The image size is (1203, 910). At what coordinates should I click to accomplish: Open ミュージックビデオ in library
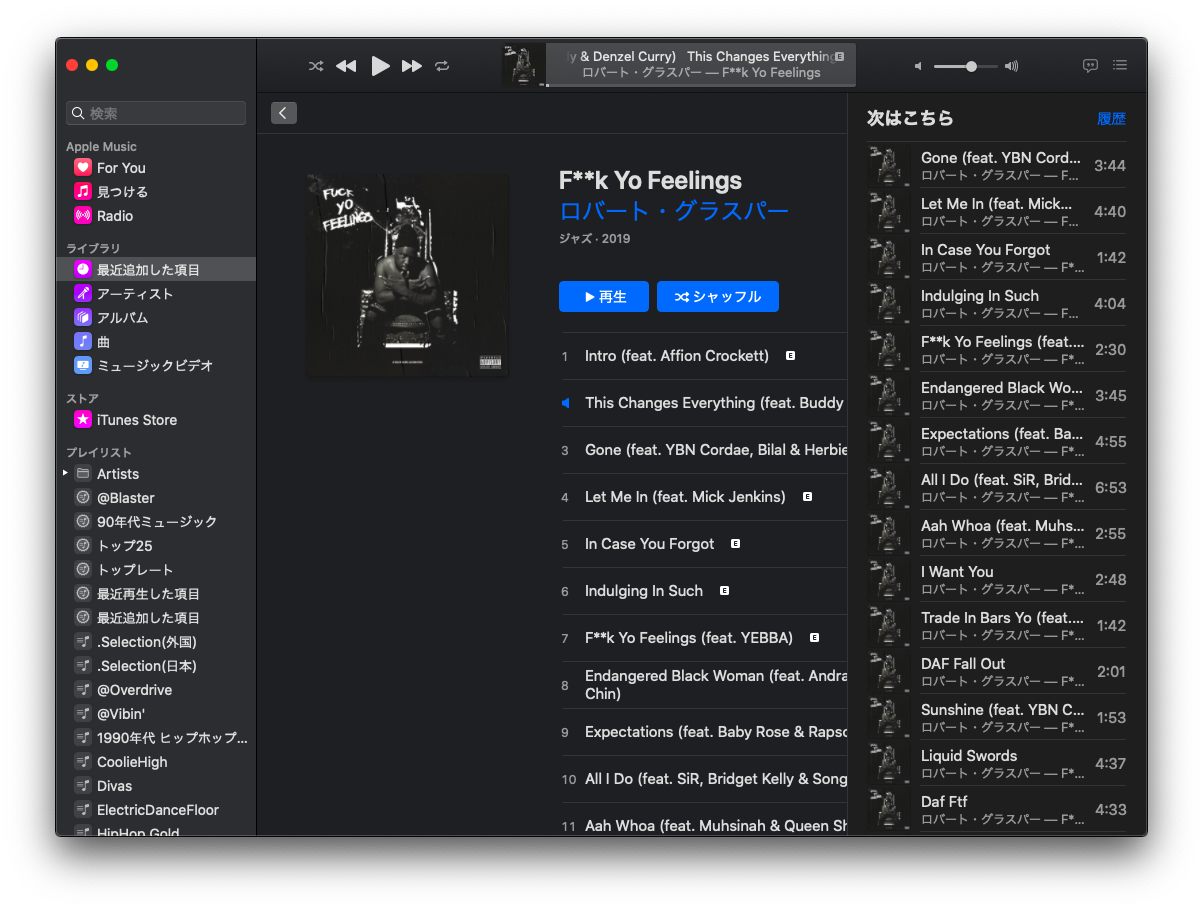pyautogui.click(x=156, y=366)
